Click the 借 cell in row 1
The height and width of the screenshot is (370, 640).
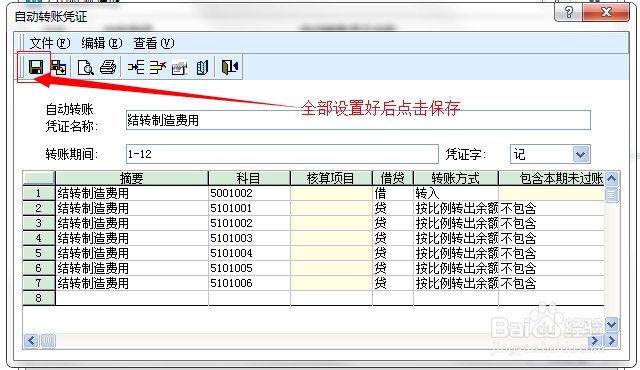tap(393, 193)
